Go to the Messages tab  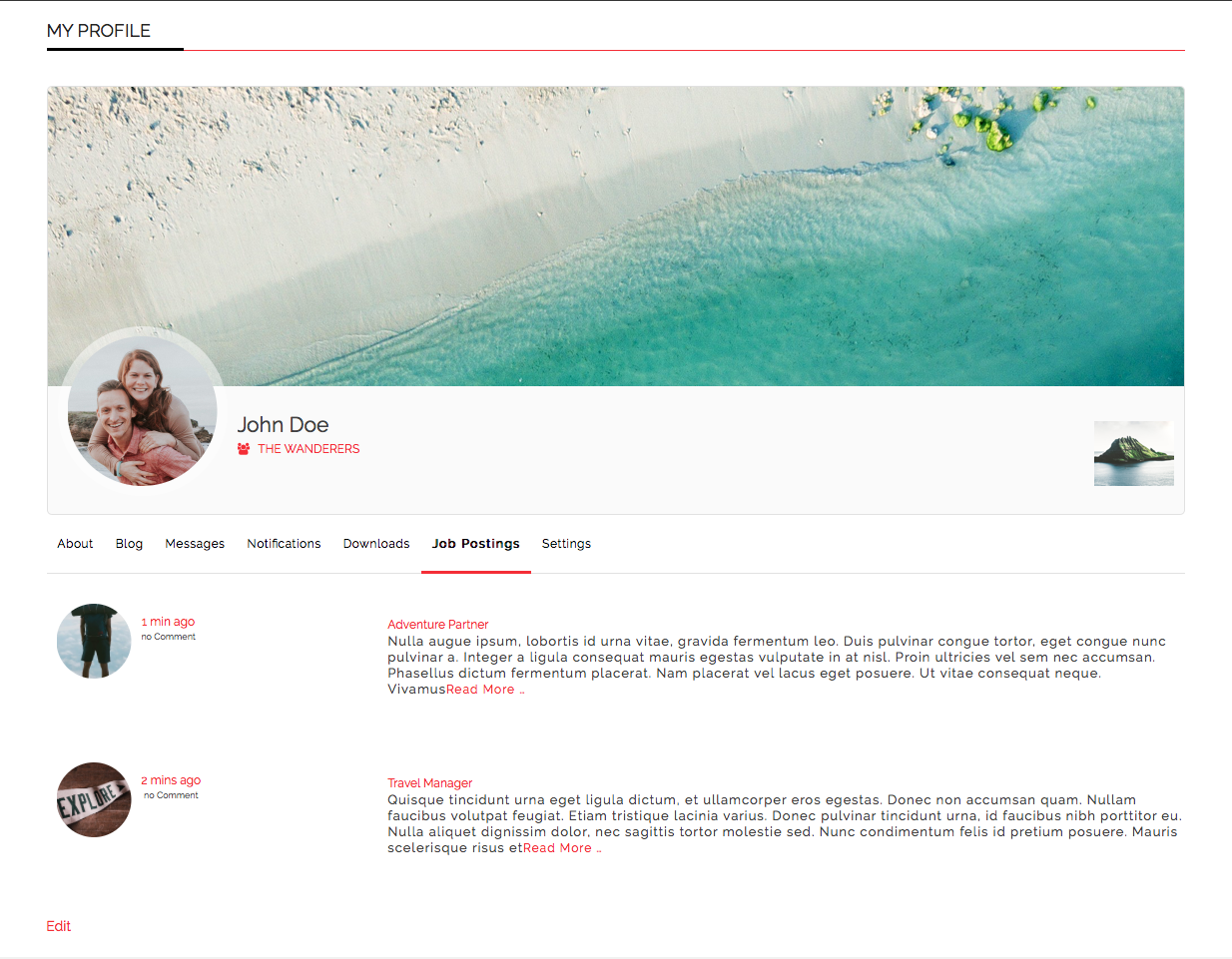[x=195, y=544]
